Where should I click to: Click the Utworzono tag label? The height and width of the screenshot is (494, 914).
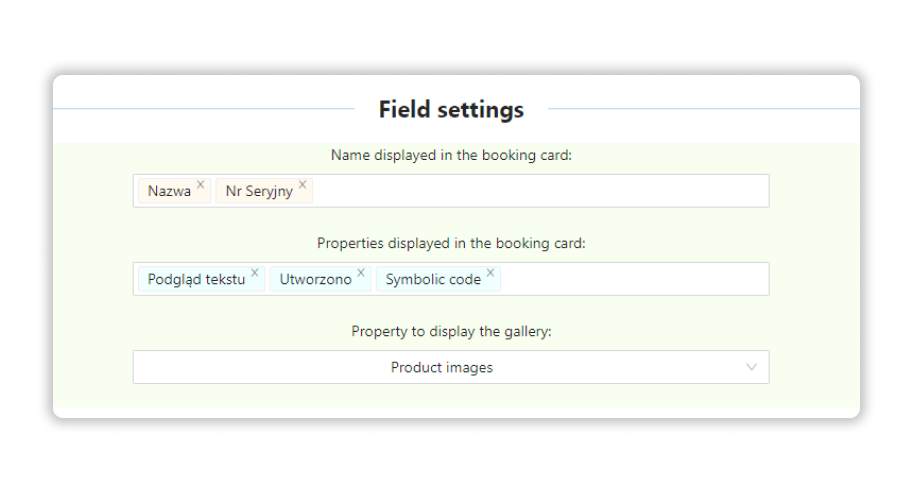[315, 279]
